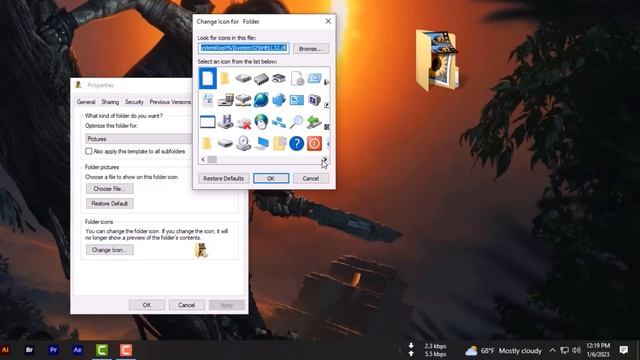Select the globe with mouse icon

tap(261, 122)
